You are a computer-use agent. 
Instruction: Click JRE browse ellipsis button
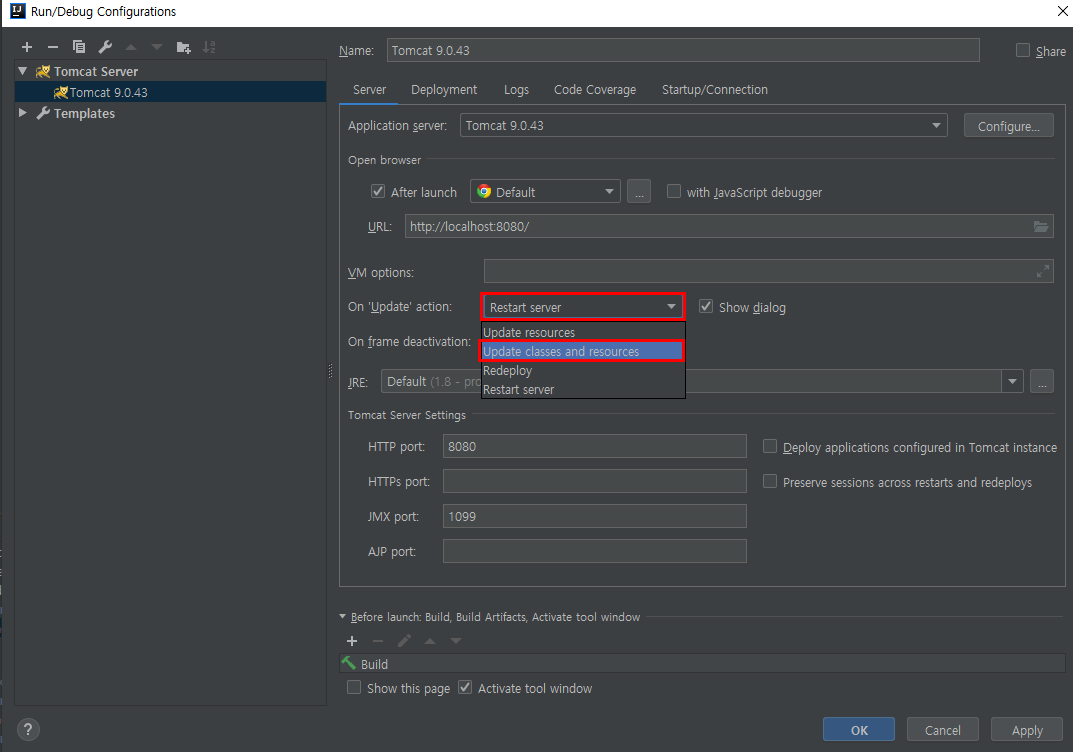(x=1042, y=381)
